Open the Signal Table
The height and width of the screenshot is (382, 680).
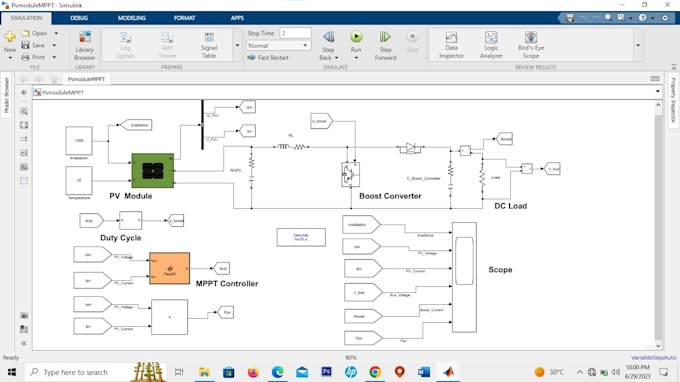pos(209,45)
